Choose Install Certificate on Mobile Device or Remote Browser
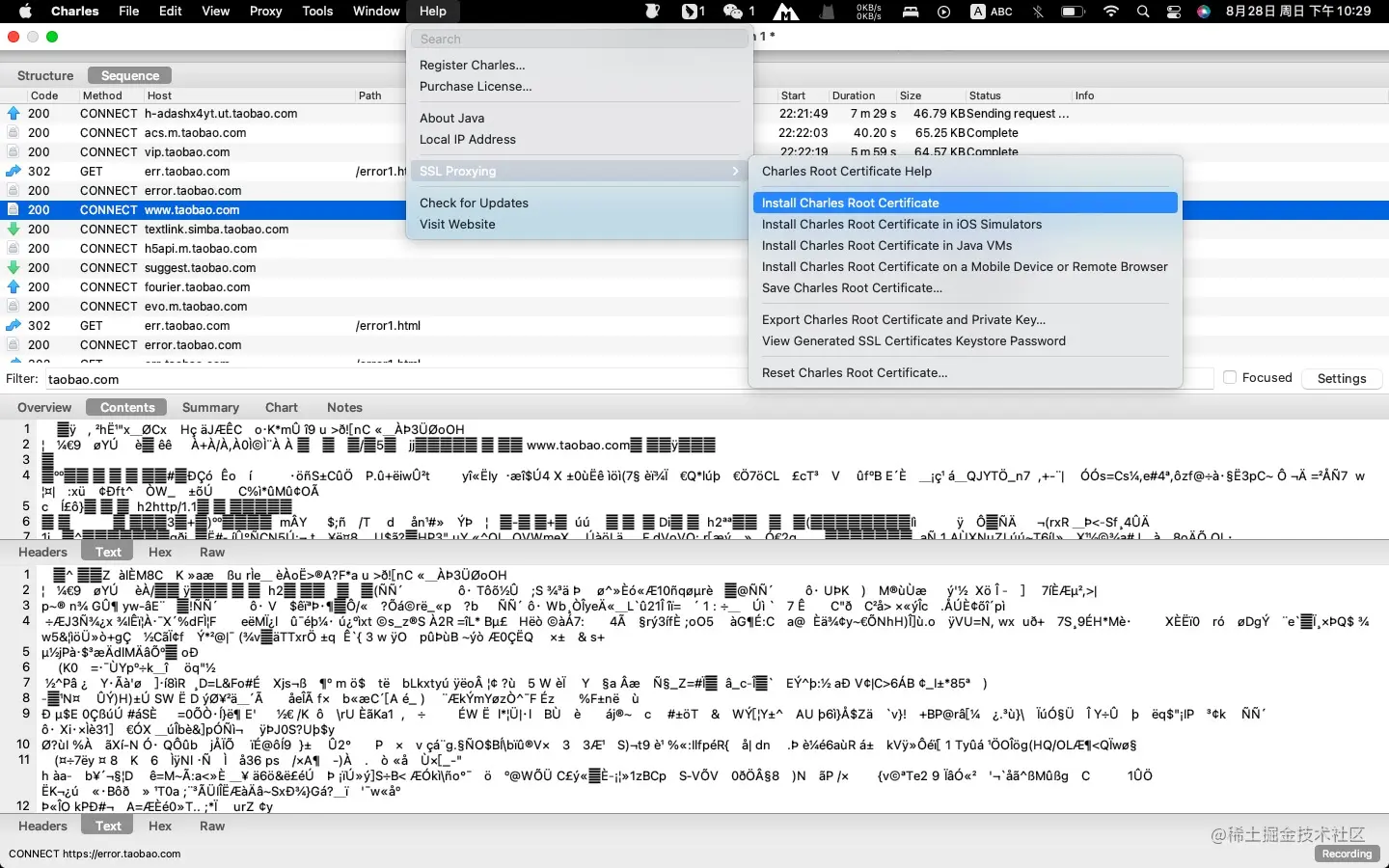Screen dimensions: 1389x868 [965, 266]
